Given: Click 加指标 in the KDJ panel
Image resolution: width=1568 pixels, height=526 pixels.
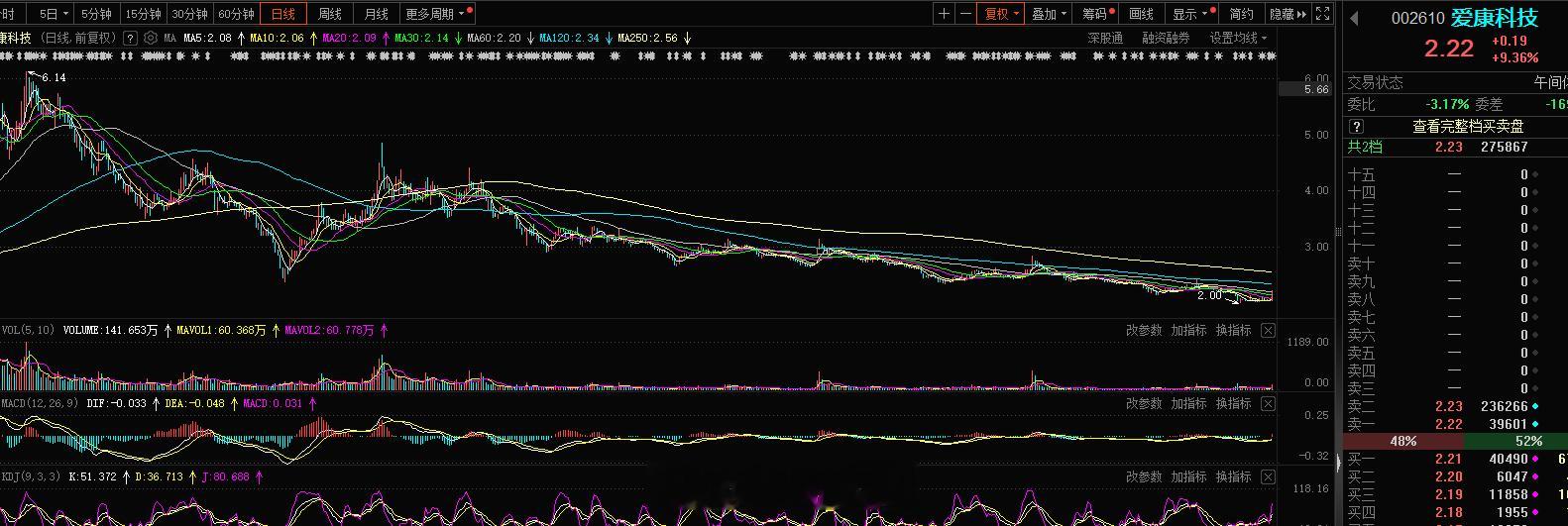Looking at the screenshot, I should click(1188, 477).
